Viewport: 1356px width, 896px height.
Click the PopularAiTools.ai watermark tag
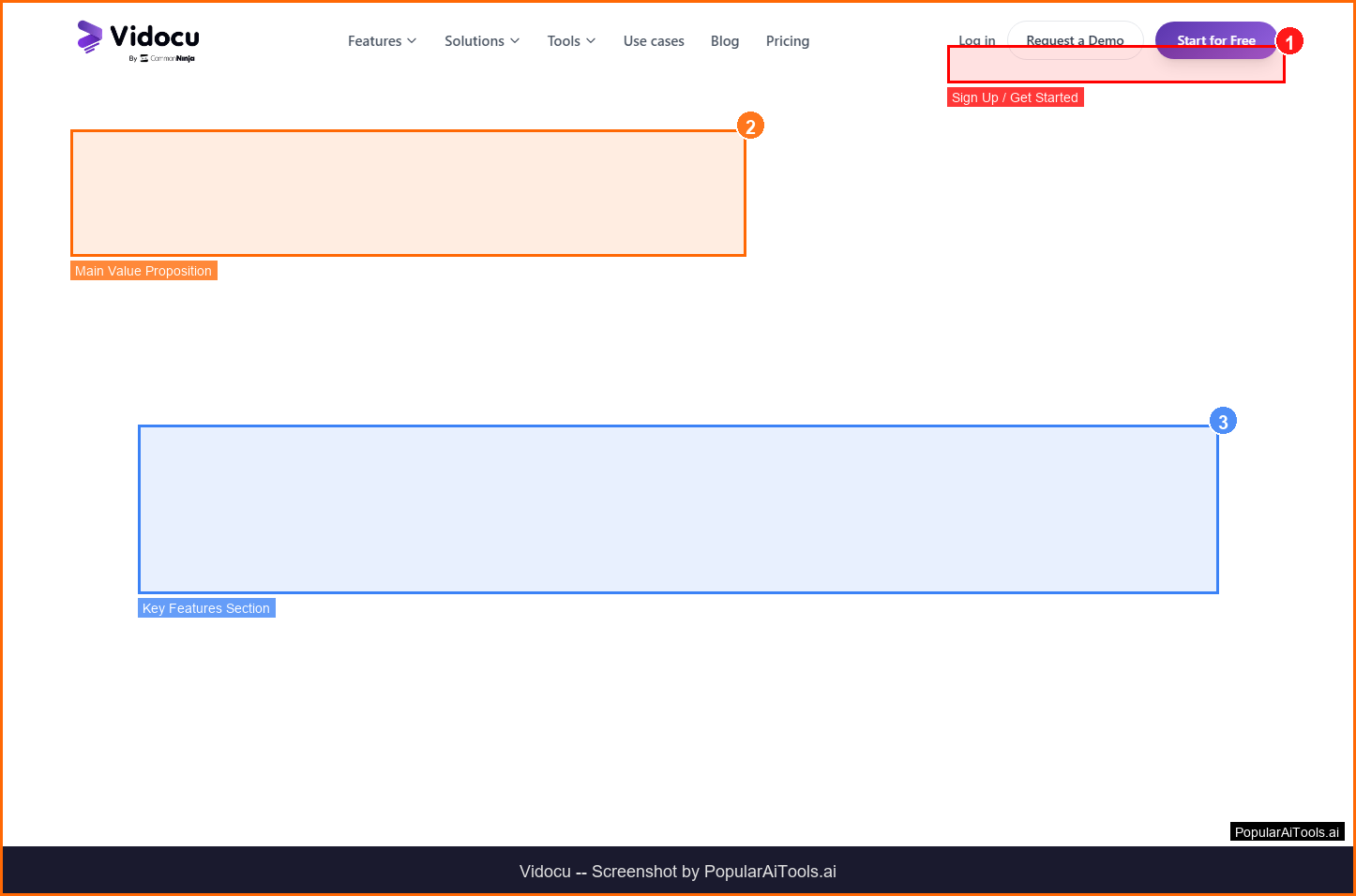pyautogui.click(x=1287, y=832)
